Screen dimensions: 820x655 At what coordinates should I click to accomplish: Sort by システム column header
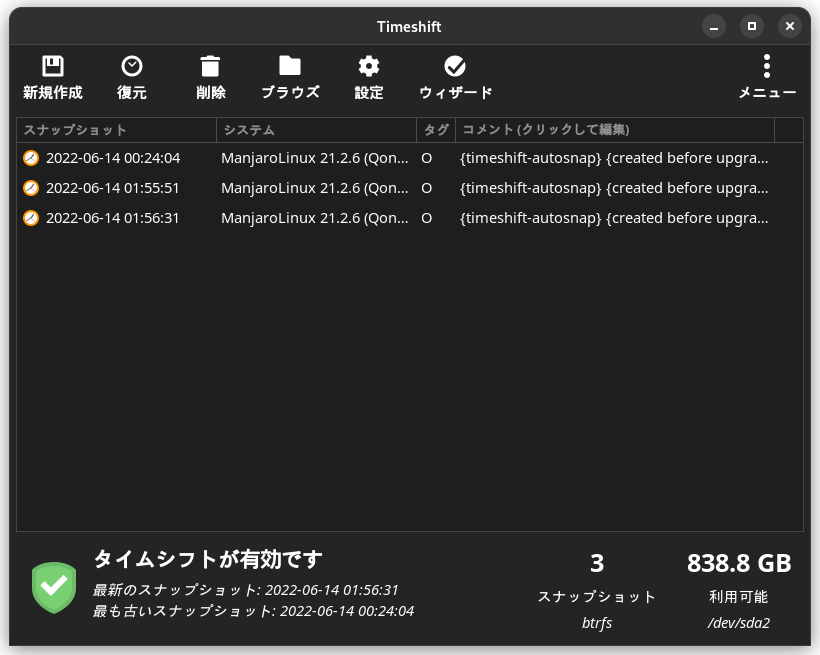pyautogui.click(x=316, y=130)
